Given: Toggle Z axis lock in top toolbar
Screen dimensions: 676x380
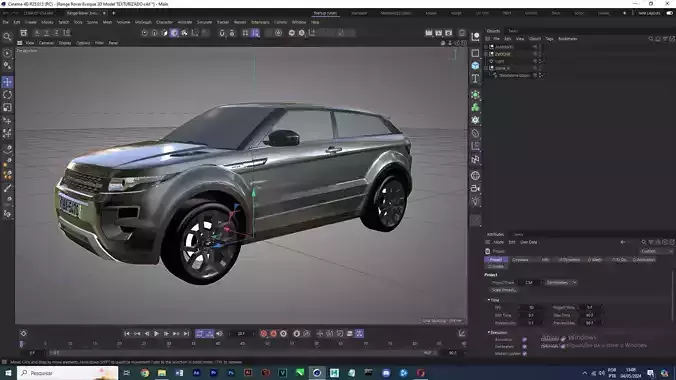Looking at the screenshot, I should point(57,33).
